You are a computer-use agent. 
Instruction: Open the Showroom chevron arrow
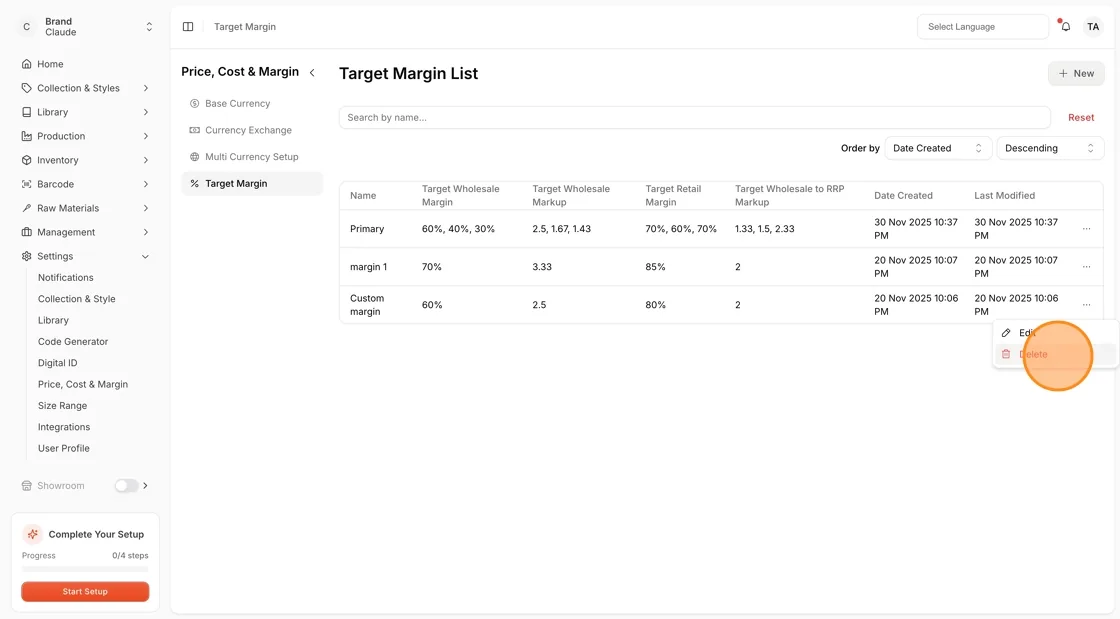coord(146,485)
